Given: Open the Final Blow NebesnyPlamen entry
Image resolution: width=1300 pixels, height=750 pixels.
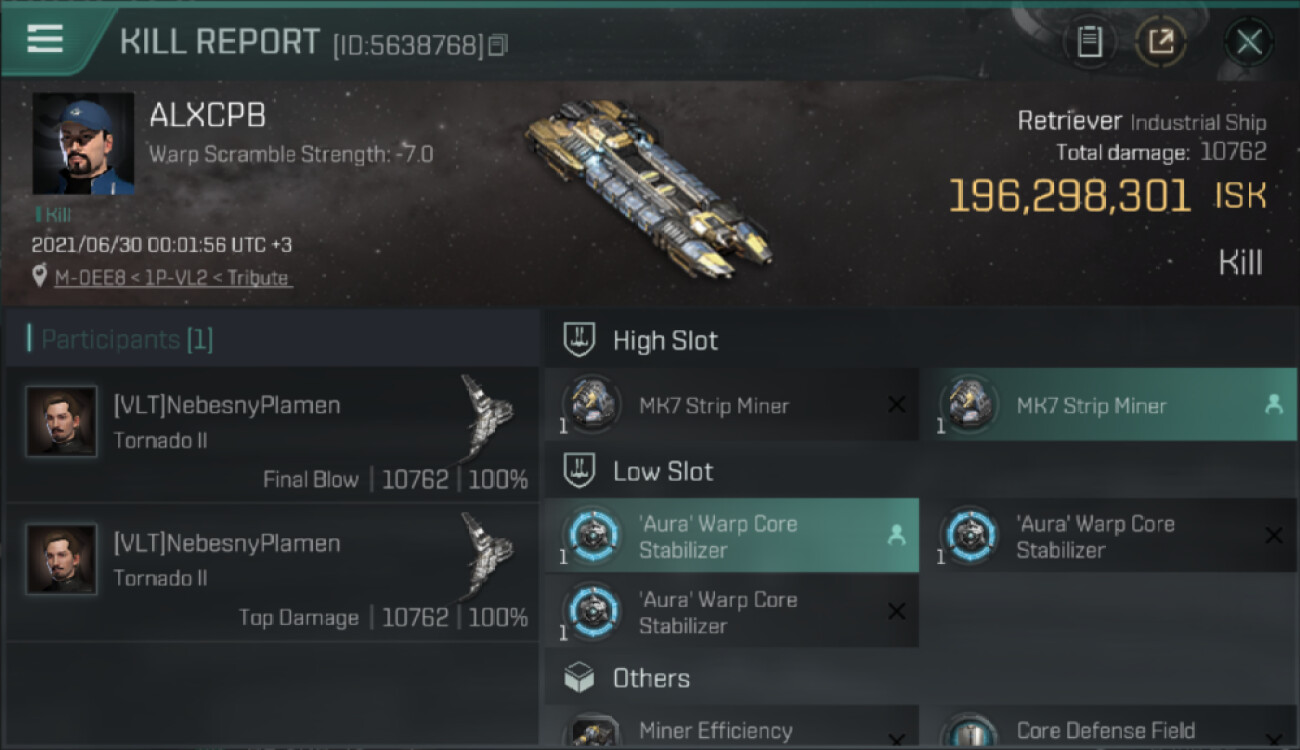Looking at the screenshot, I should pyautogui.click(x=272, y=434).
